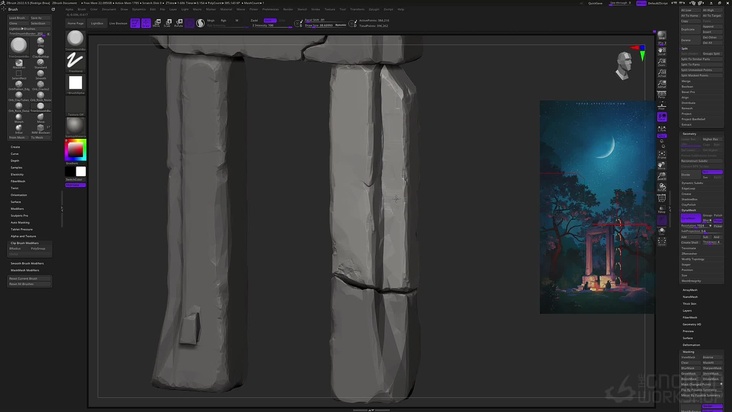Switch to Rotate transform mode on top shelf

[x=178, y=23]
